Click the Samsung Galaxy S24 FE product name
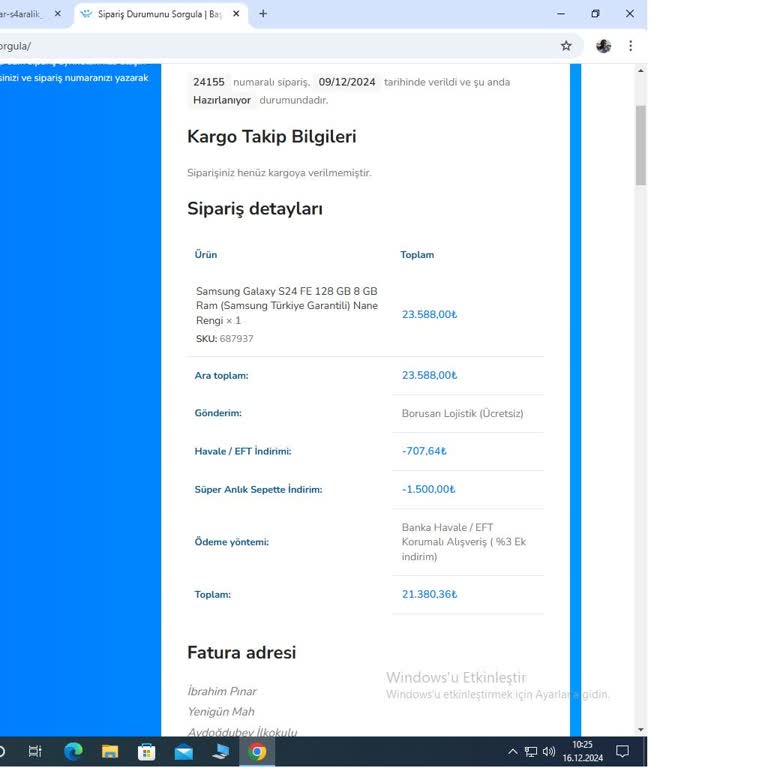The width and height of the screenshot is (768, 768). [287, 306]
